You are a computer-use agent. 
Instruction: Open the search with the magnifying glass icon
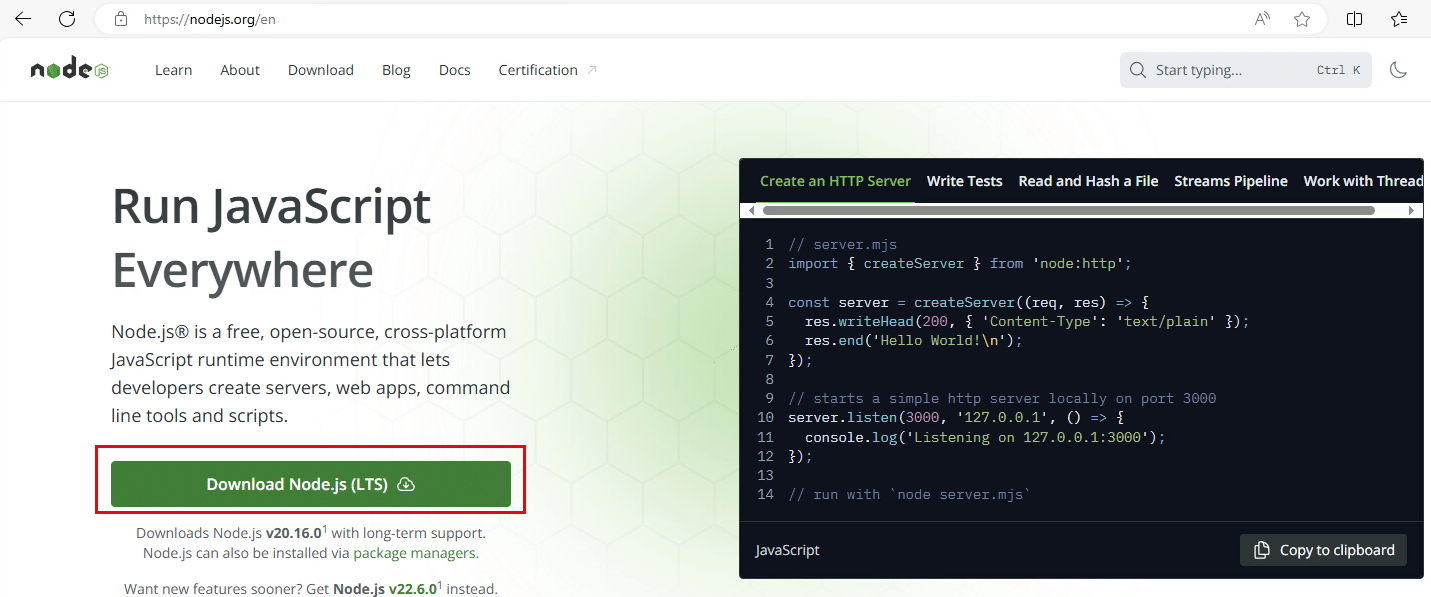click(x=1137, y=69)
